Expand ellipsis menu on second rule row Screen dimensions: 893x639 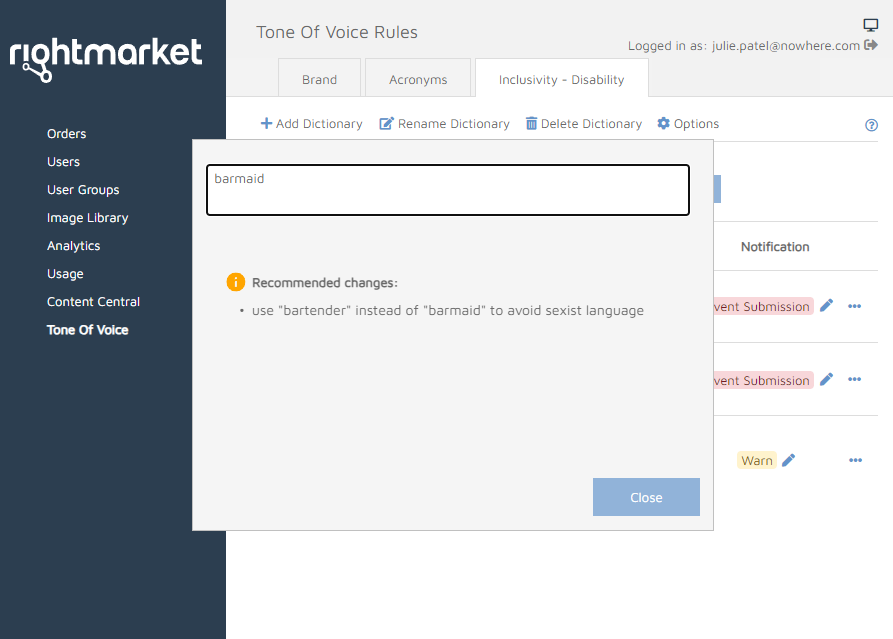(x=855, y=379)
